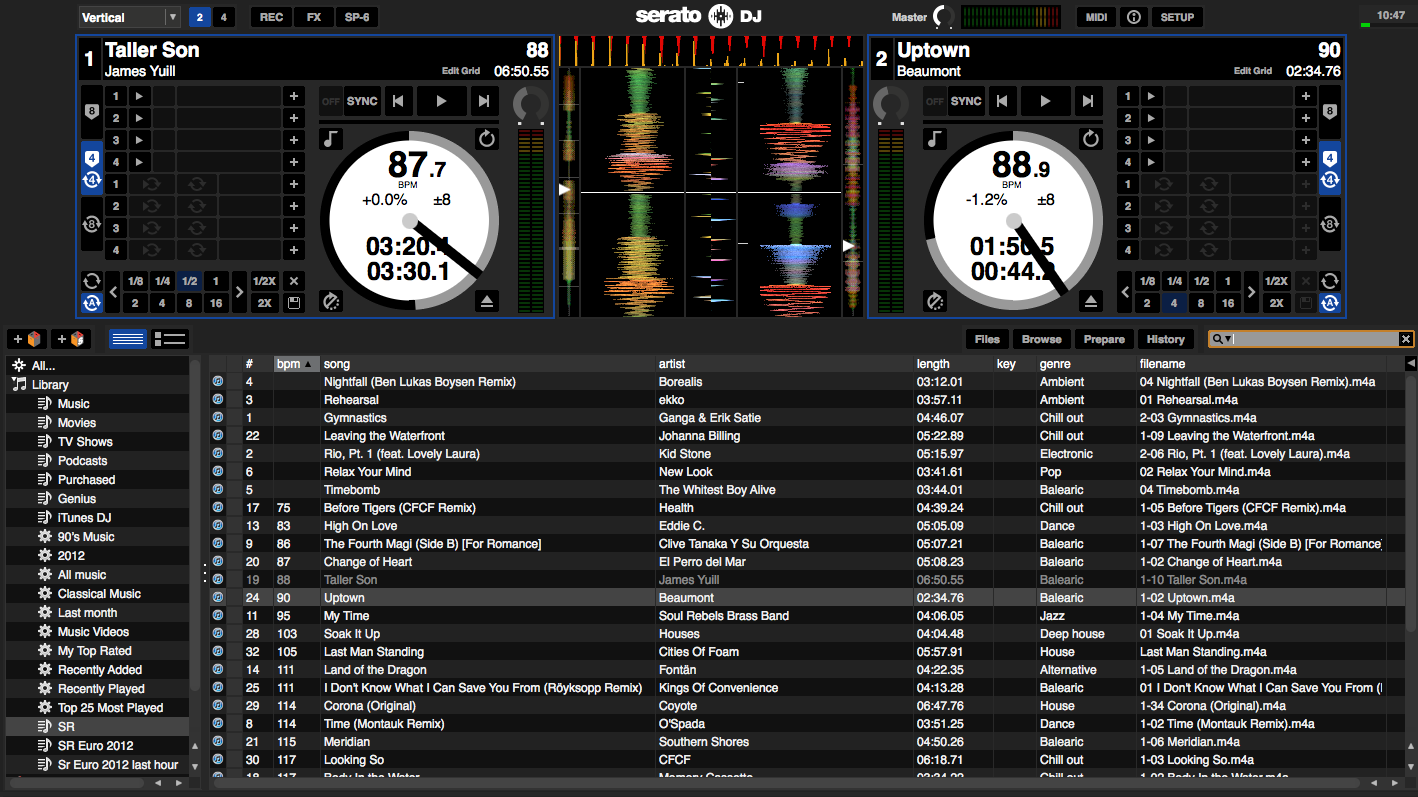Click the info icon in the top bar
Image resolution: width=1418 pixels, height=797 pixels.
[x=1133, y=17]
